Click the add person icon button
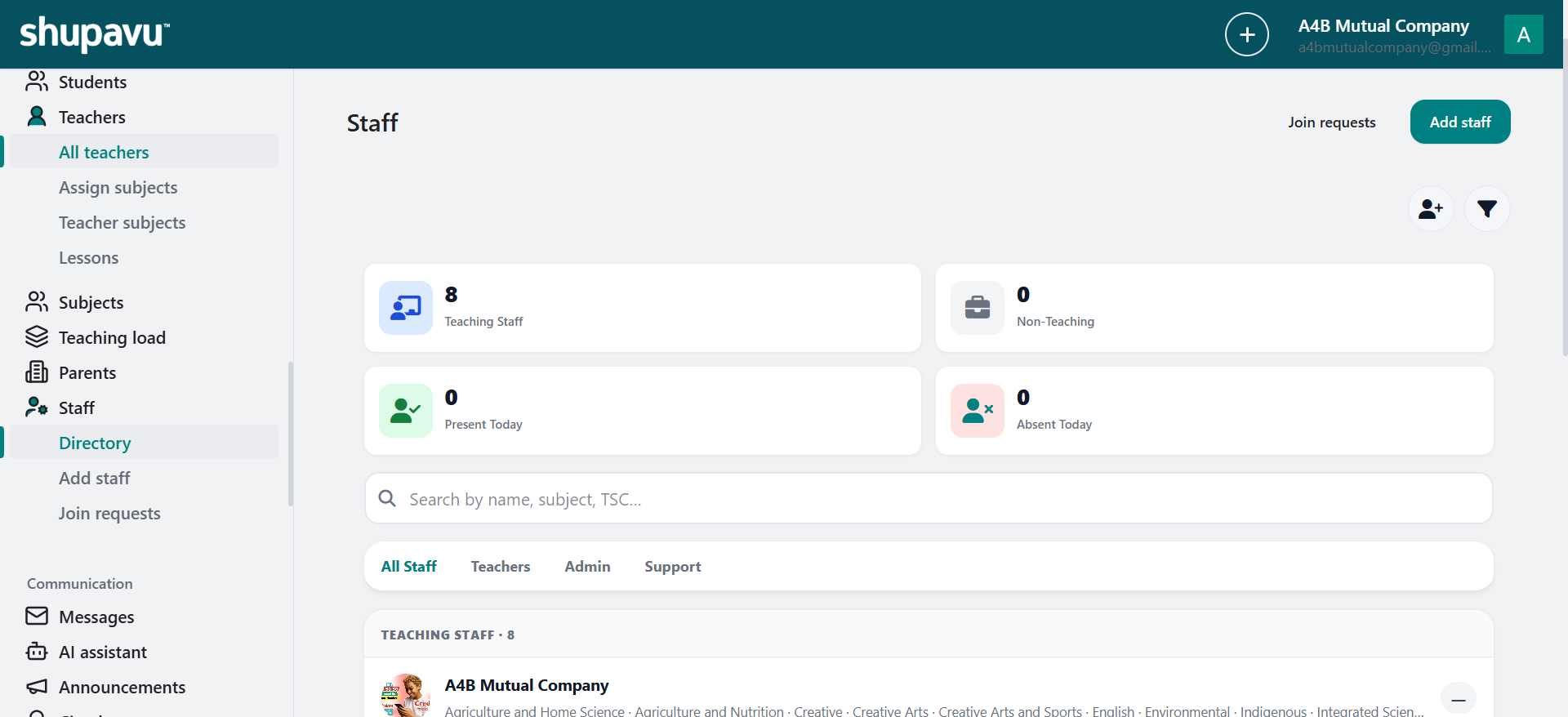 (x=1430, y=209)
